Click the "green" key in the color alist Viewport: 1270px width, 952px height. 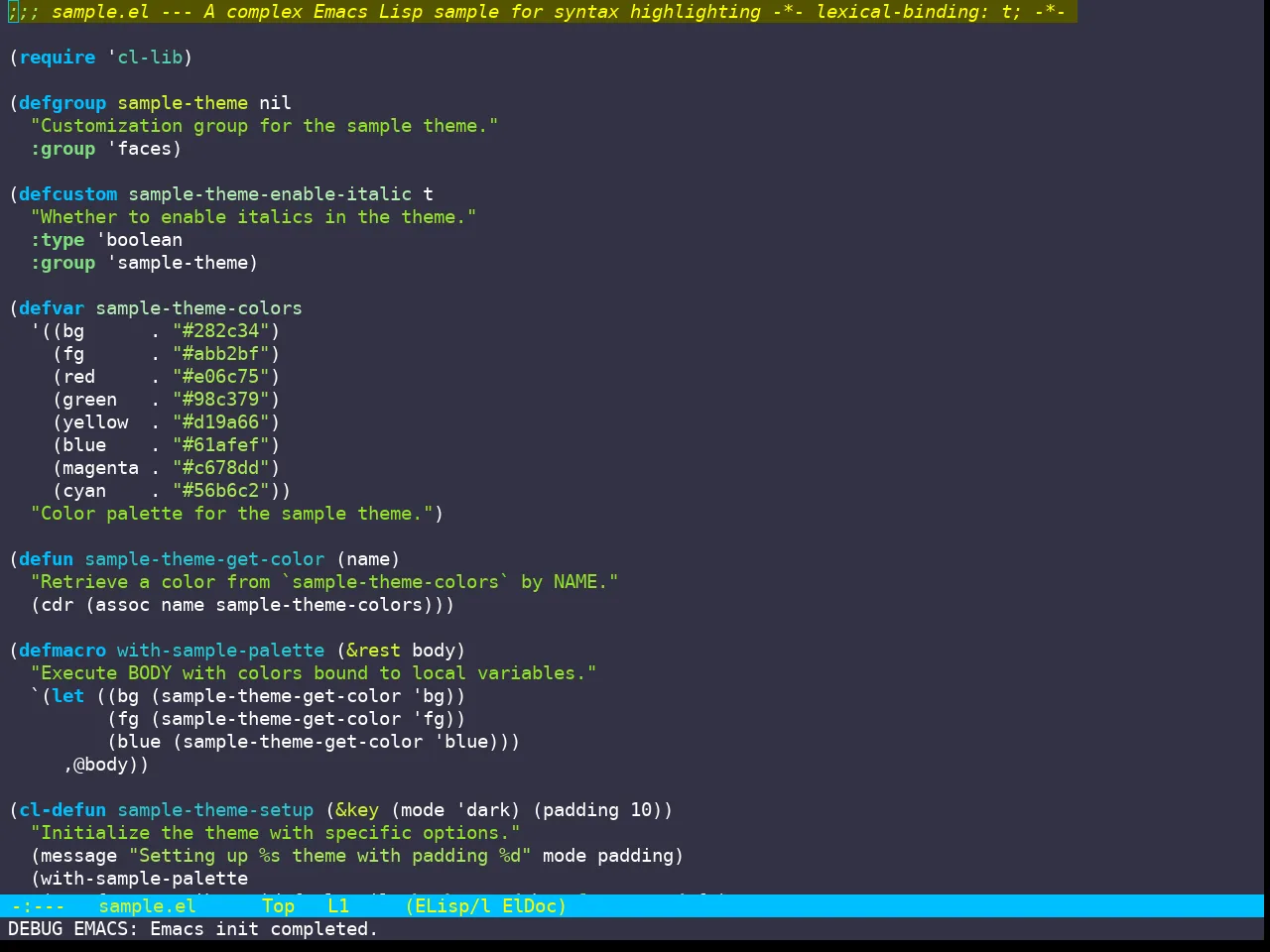[90, 400]
